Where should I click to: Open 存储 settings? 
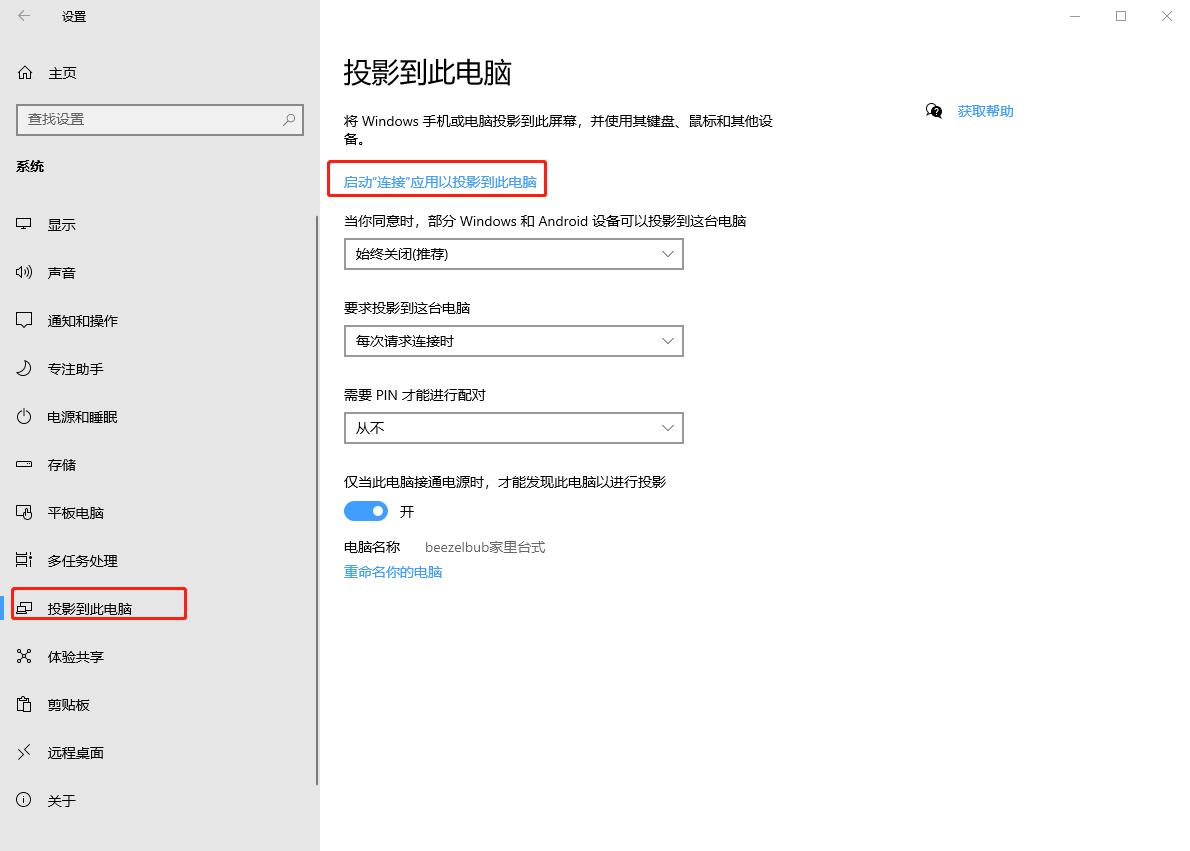click(60, 464)
